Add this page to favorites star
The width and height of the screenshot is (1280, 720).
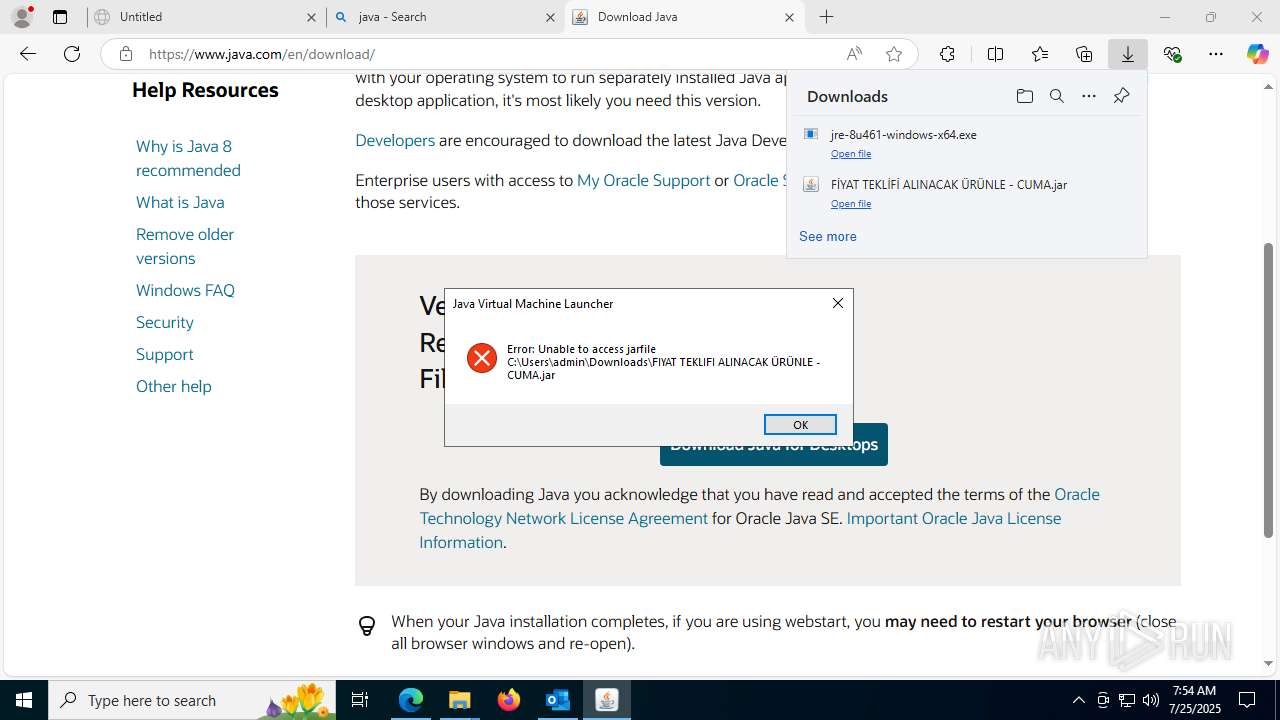894,54
